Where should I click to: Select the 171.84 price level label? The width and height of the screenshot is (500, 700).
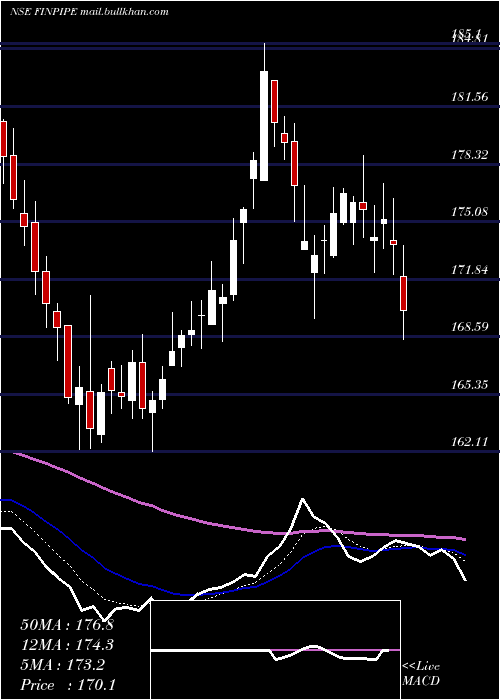(x=470, y=269)
